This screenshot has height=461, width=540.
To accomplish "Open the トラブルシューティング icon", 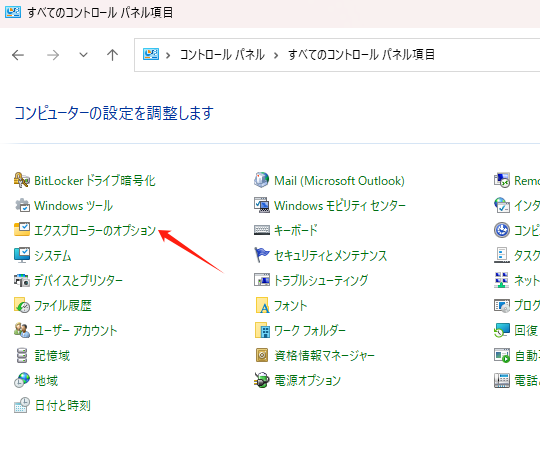I will click(262, 280).
